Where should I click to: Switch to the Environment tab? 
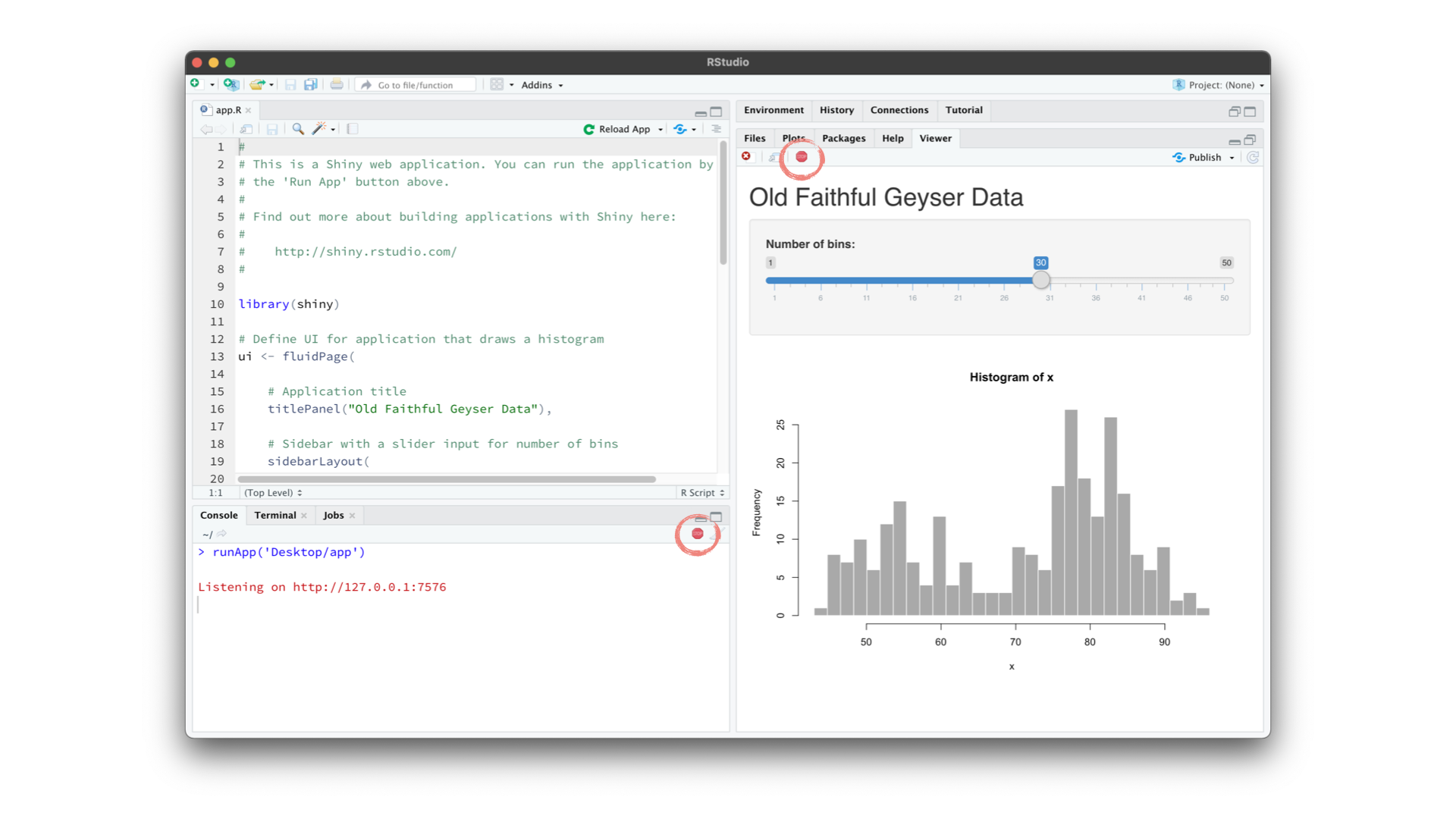[773, 110]
